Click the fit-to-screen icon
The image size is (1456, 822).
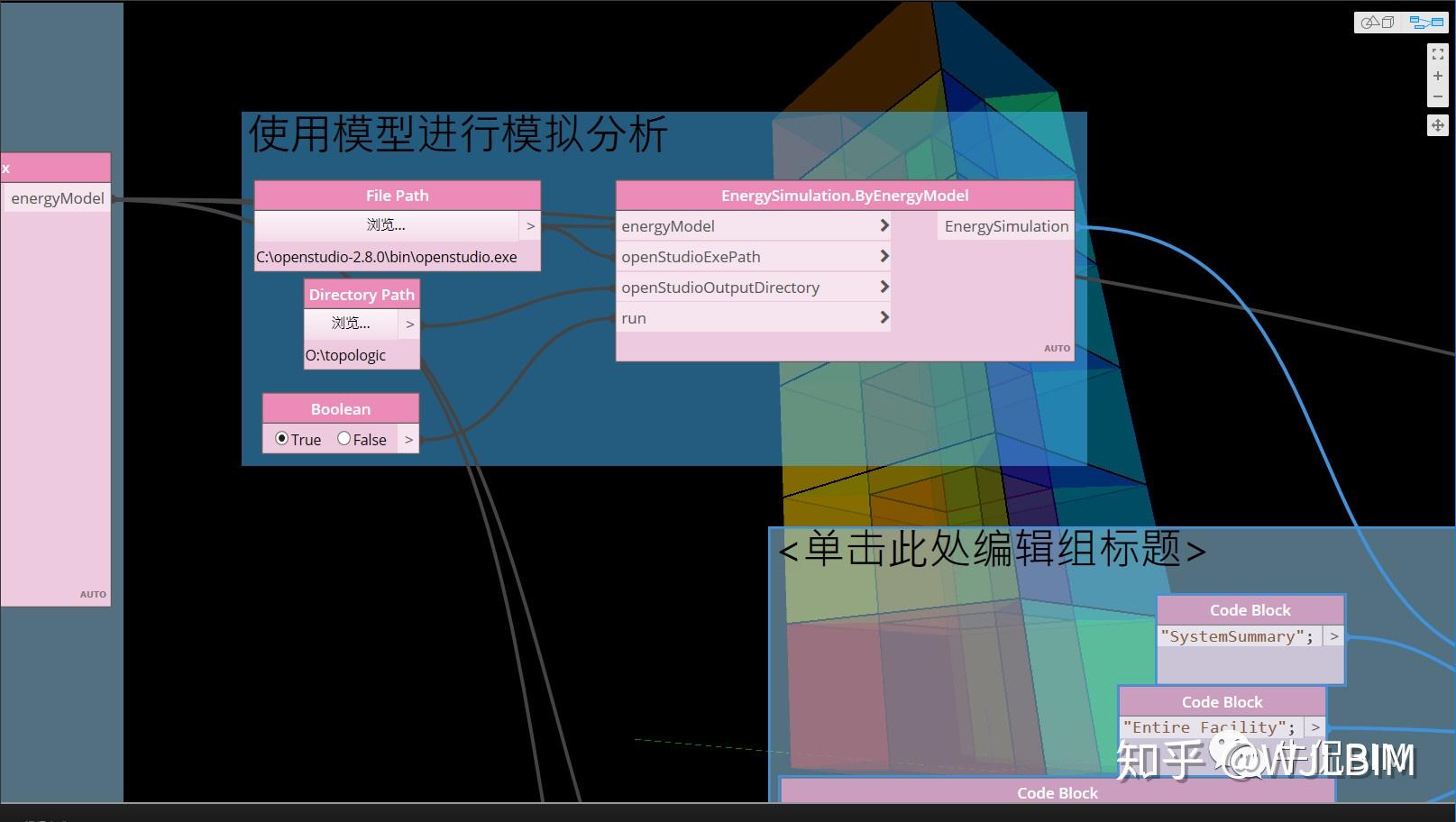point(1438,53)
